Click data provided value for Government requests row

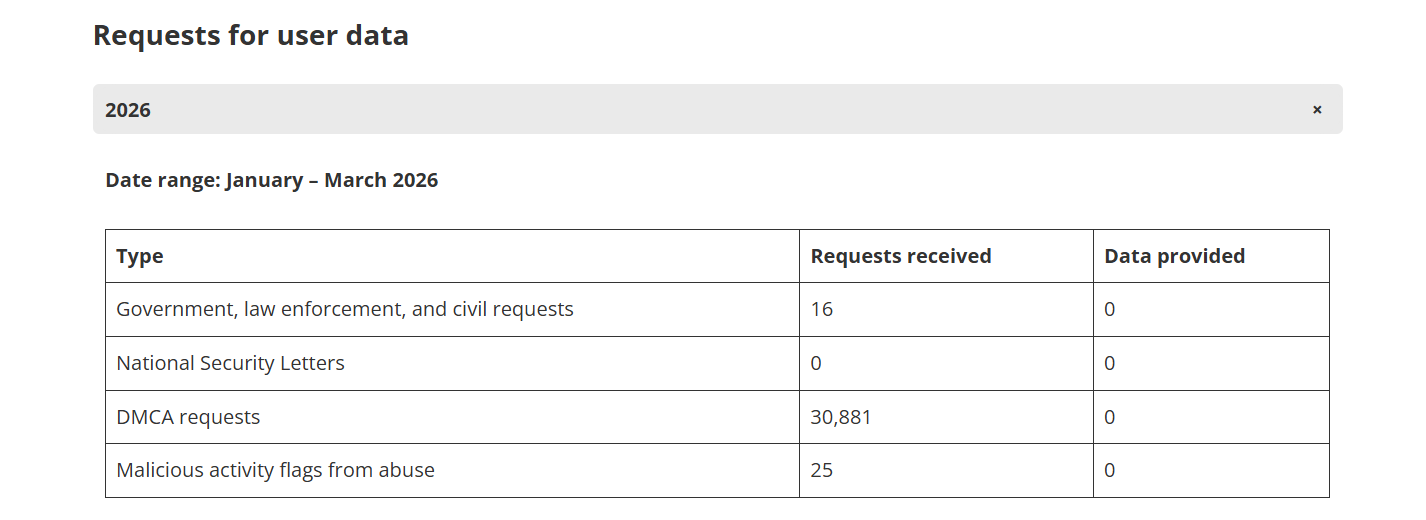(x=1110, y=310)
